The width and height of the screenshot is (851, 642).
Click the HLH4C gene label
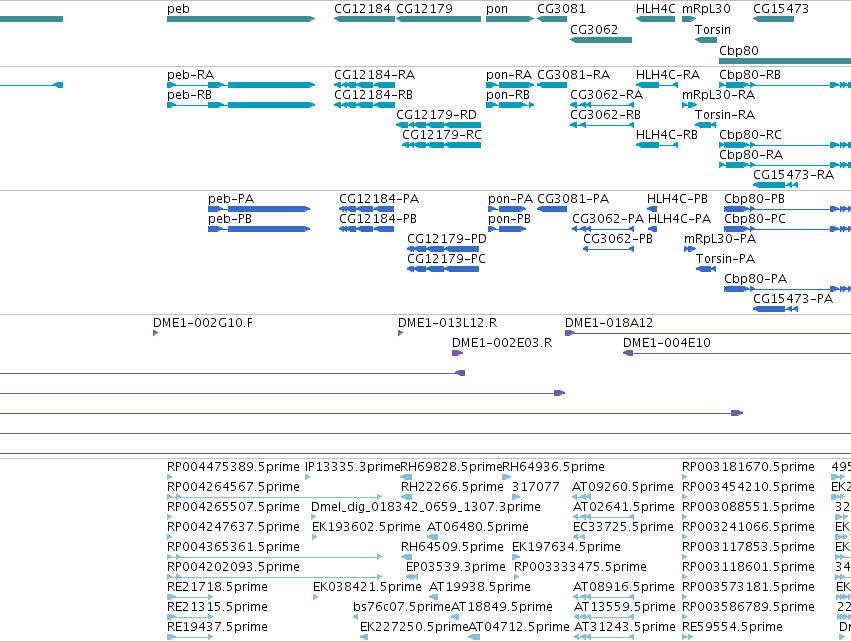[656, 9]
